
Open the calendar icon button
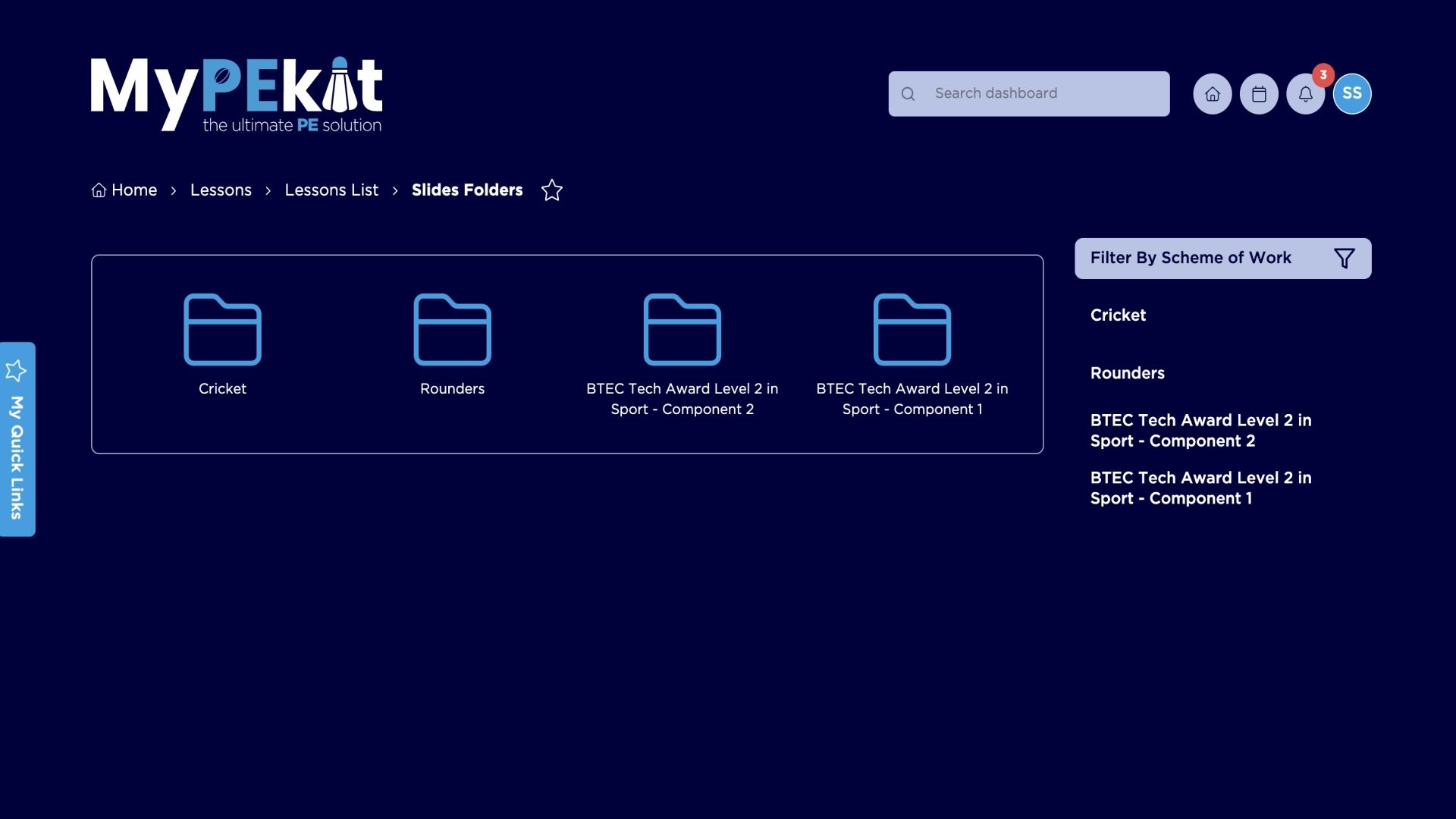pos(1259,94)
